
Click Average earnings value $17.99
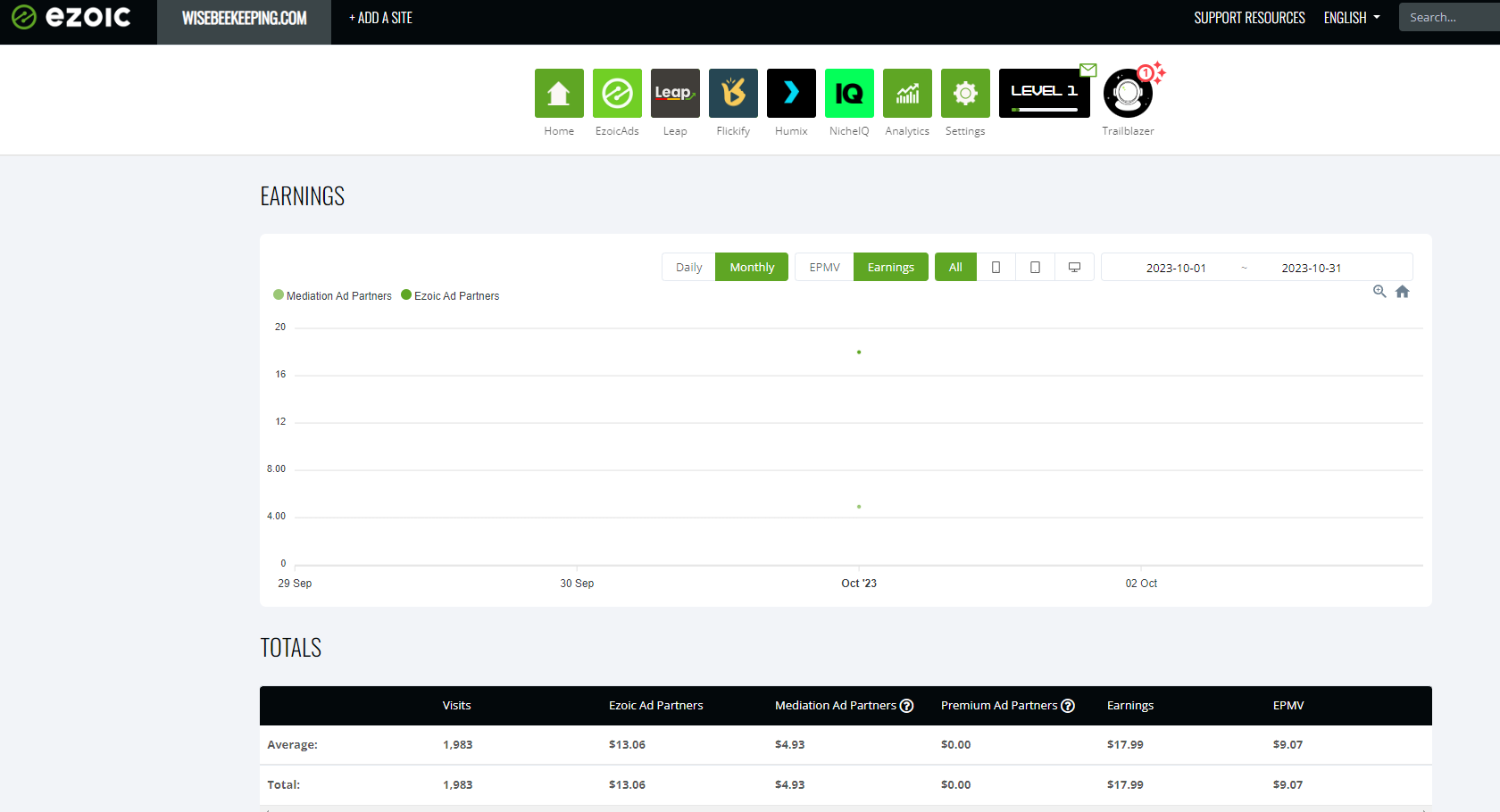(1125, 745)
